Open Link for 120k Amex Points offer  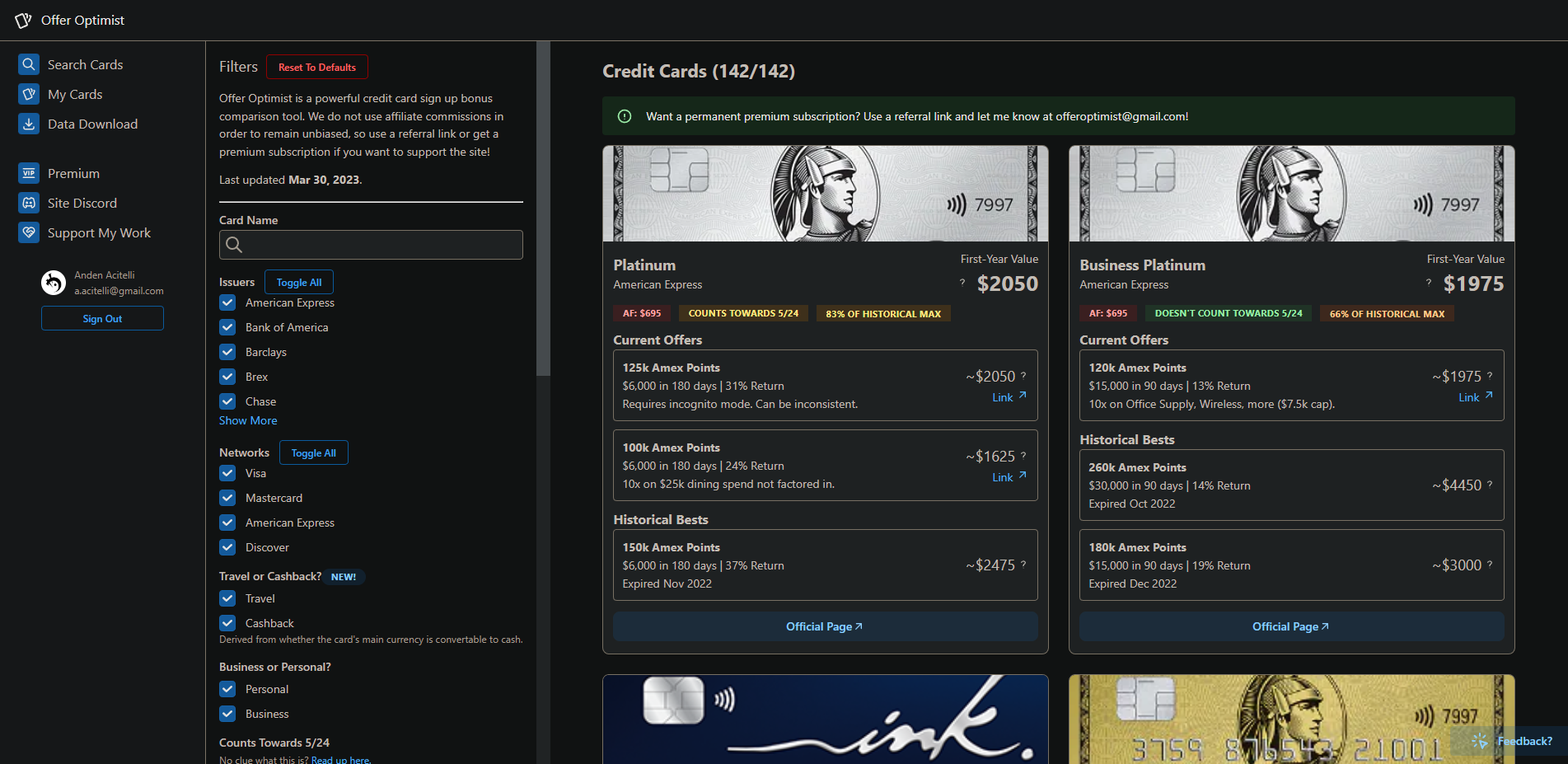coord(1476,397)
